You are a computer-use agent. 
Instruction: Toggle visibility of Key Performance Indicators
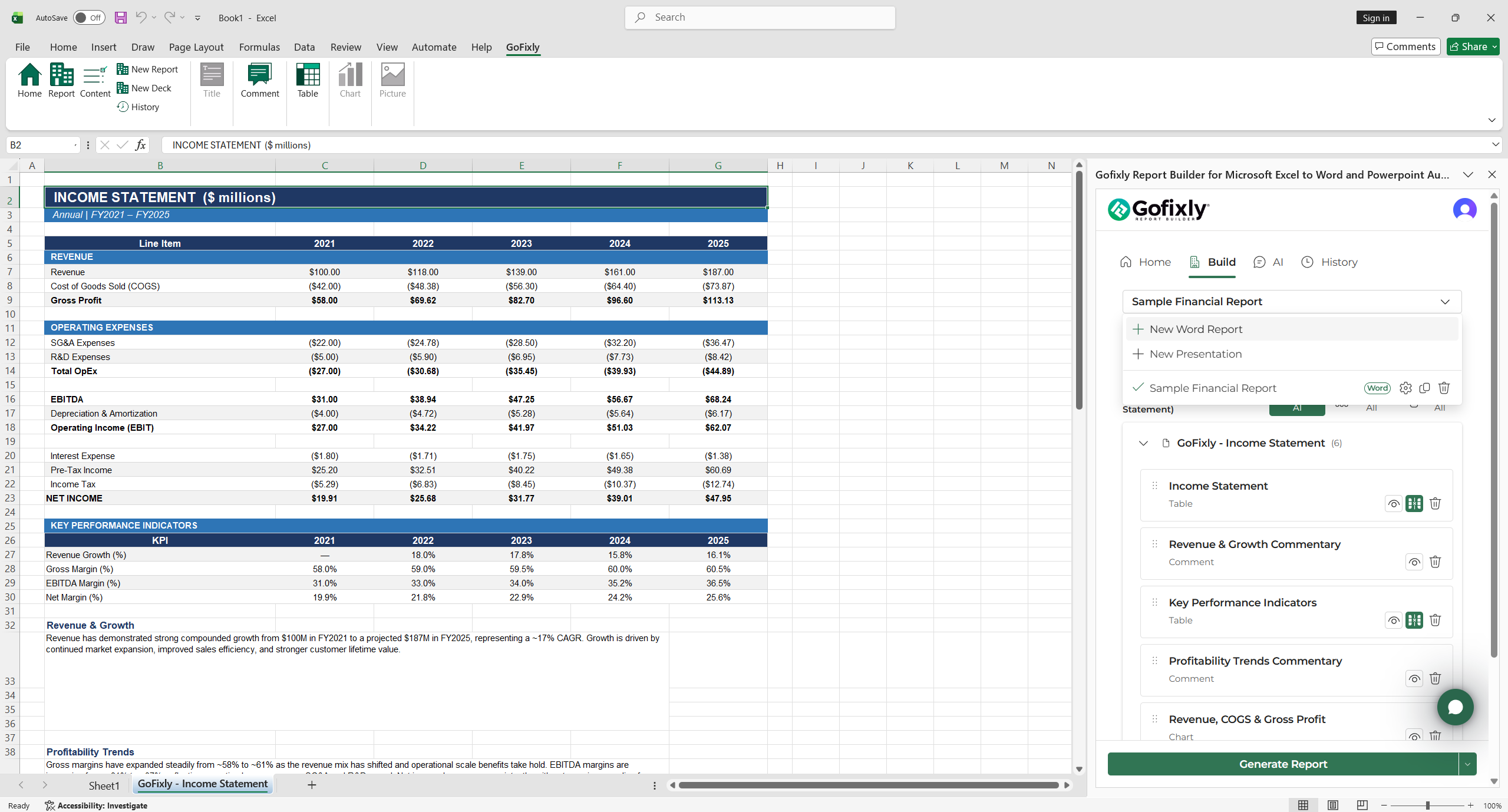pos(1394,620)
